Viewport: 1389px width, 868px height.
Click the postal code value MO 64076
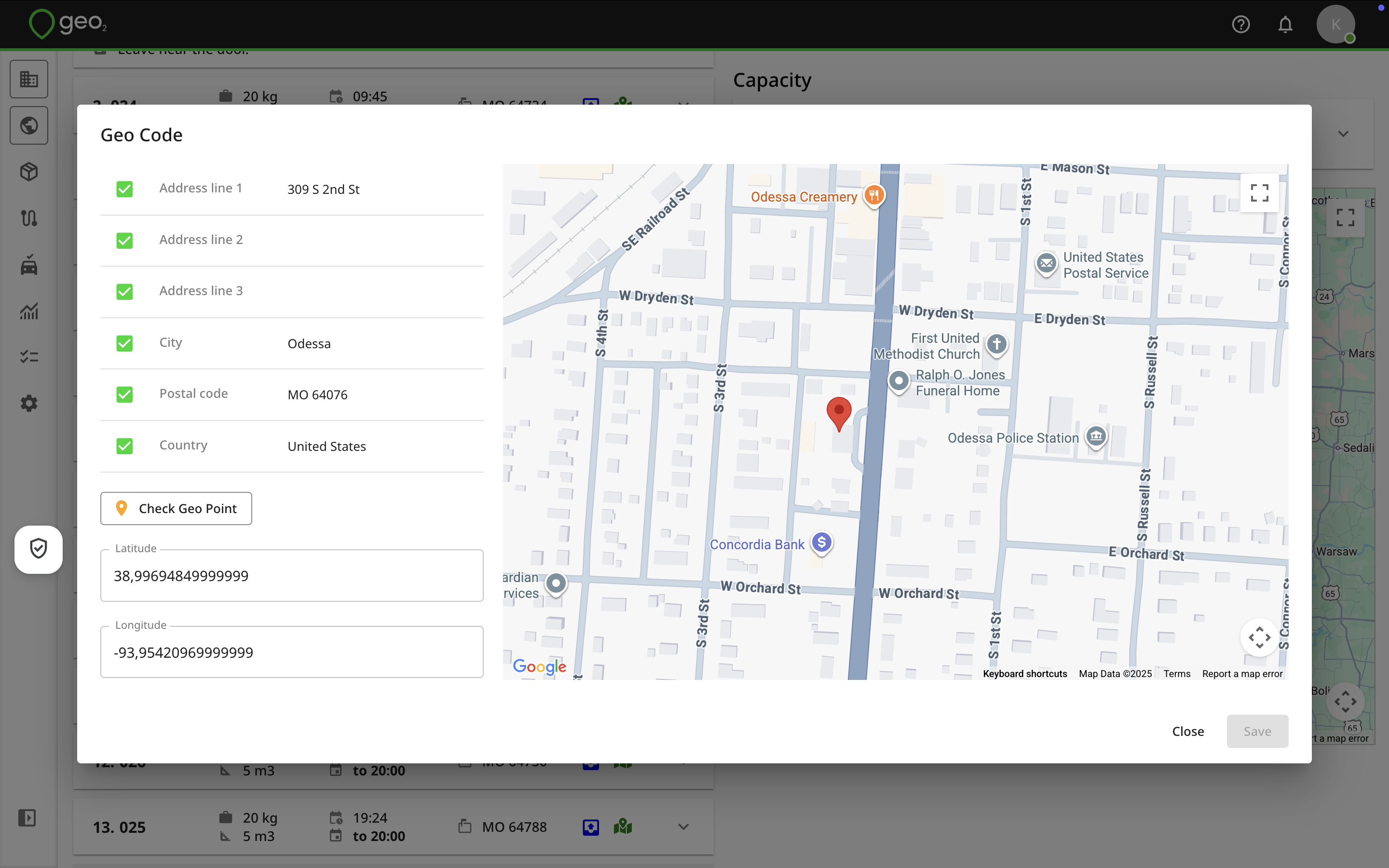pyautogui.click(x=317, y=395)
